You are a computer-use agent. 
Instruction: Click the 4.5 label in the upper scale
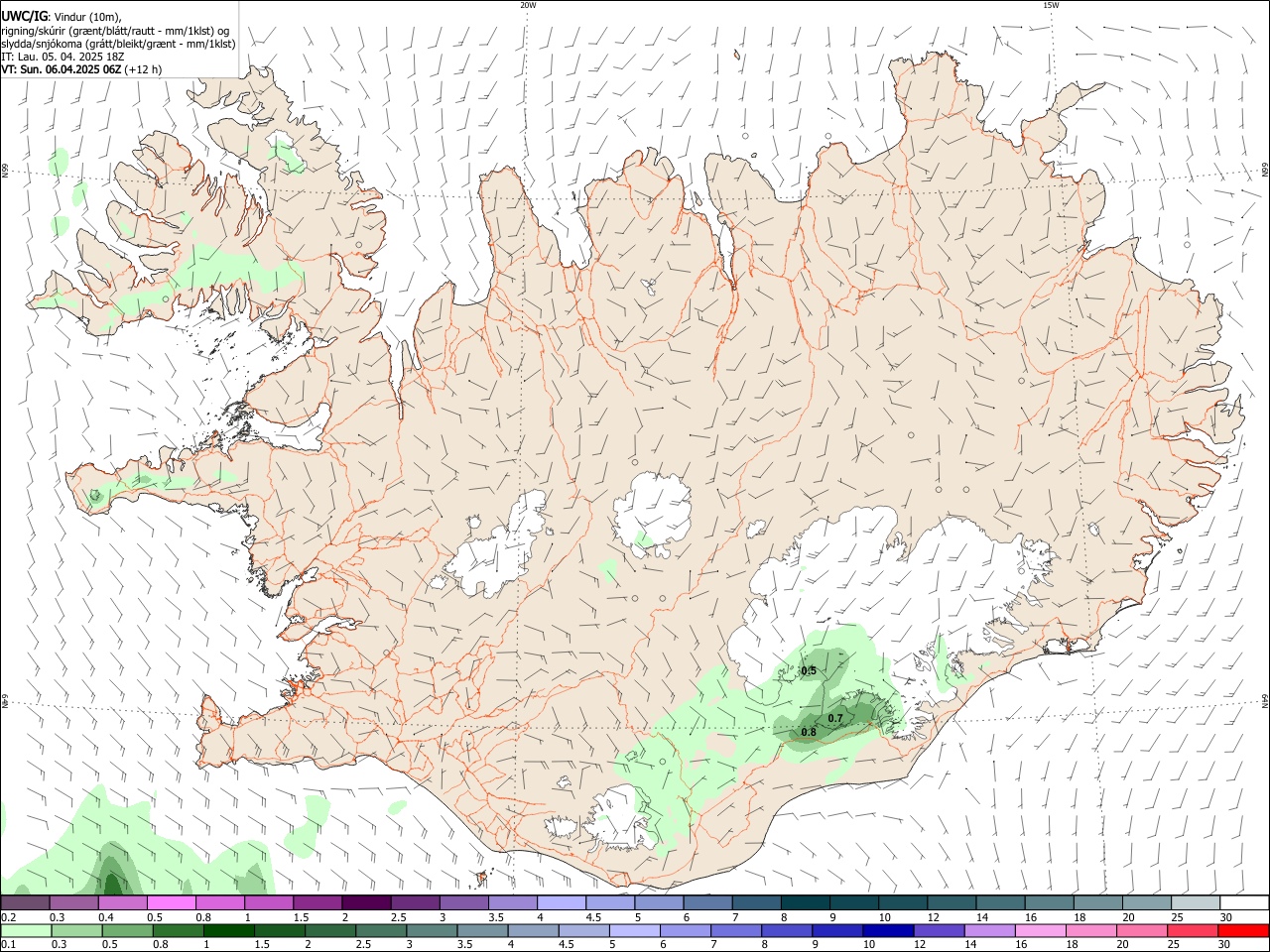(x=593, y=917)
